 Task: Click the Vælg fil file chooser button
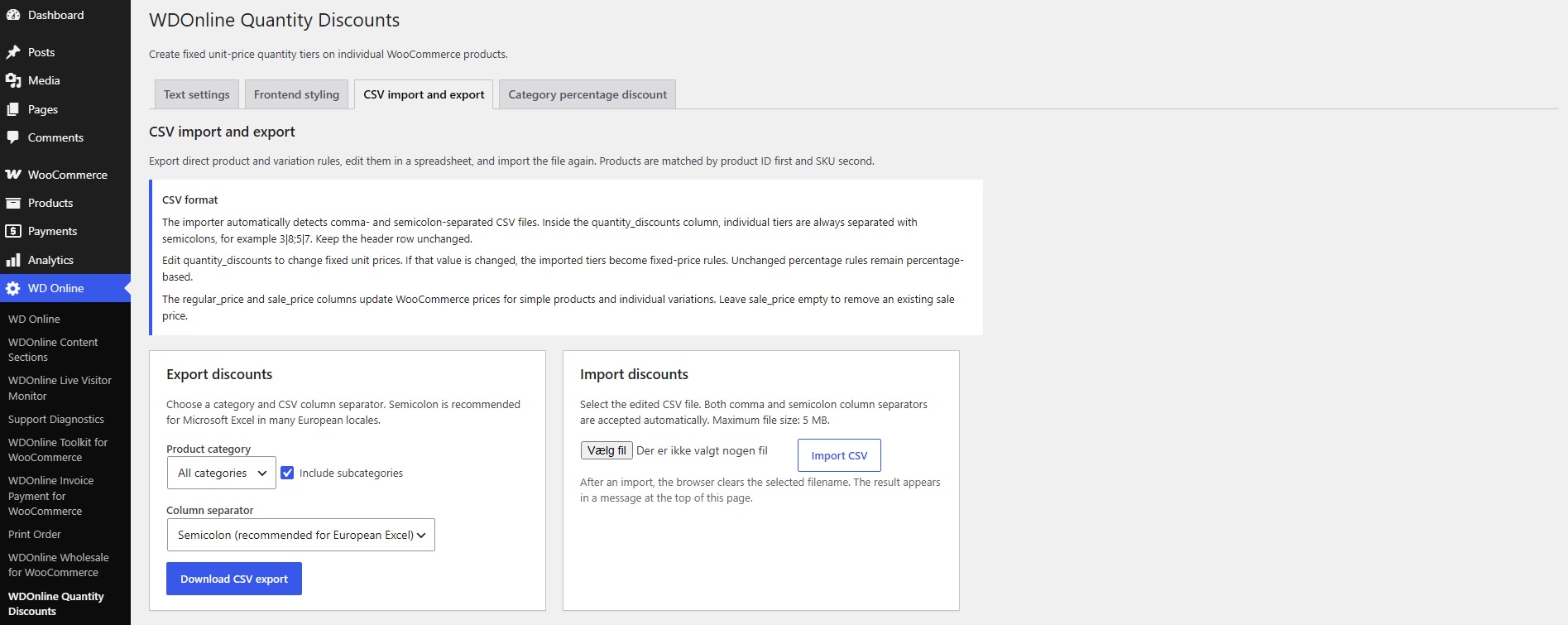[x=607, y=450]
